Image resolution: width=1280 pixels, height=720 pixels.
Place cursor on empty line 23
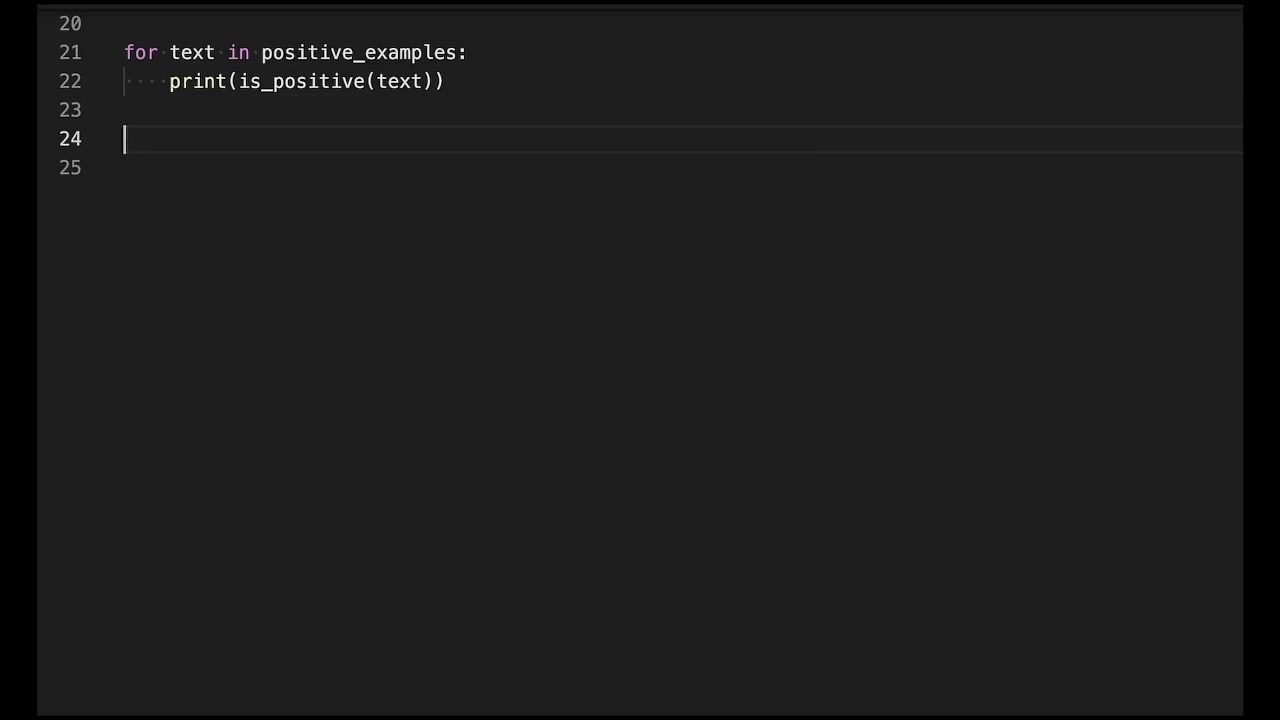pos(400,110)
